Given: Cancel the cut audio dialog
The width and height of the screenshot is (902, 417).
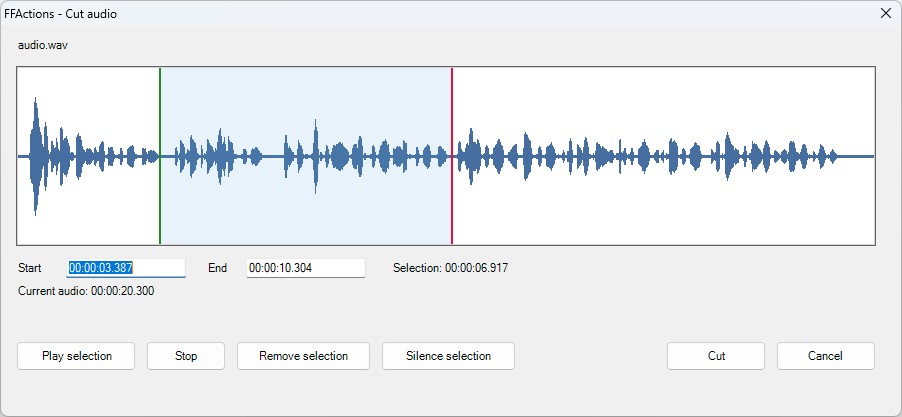Looking at the screenshot, I should click(x=825, y=356).
